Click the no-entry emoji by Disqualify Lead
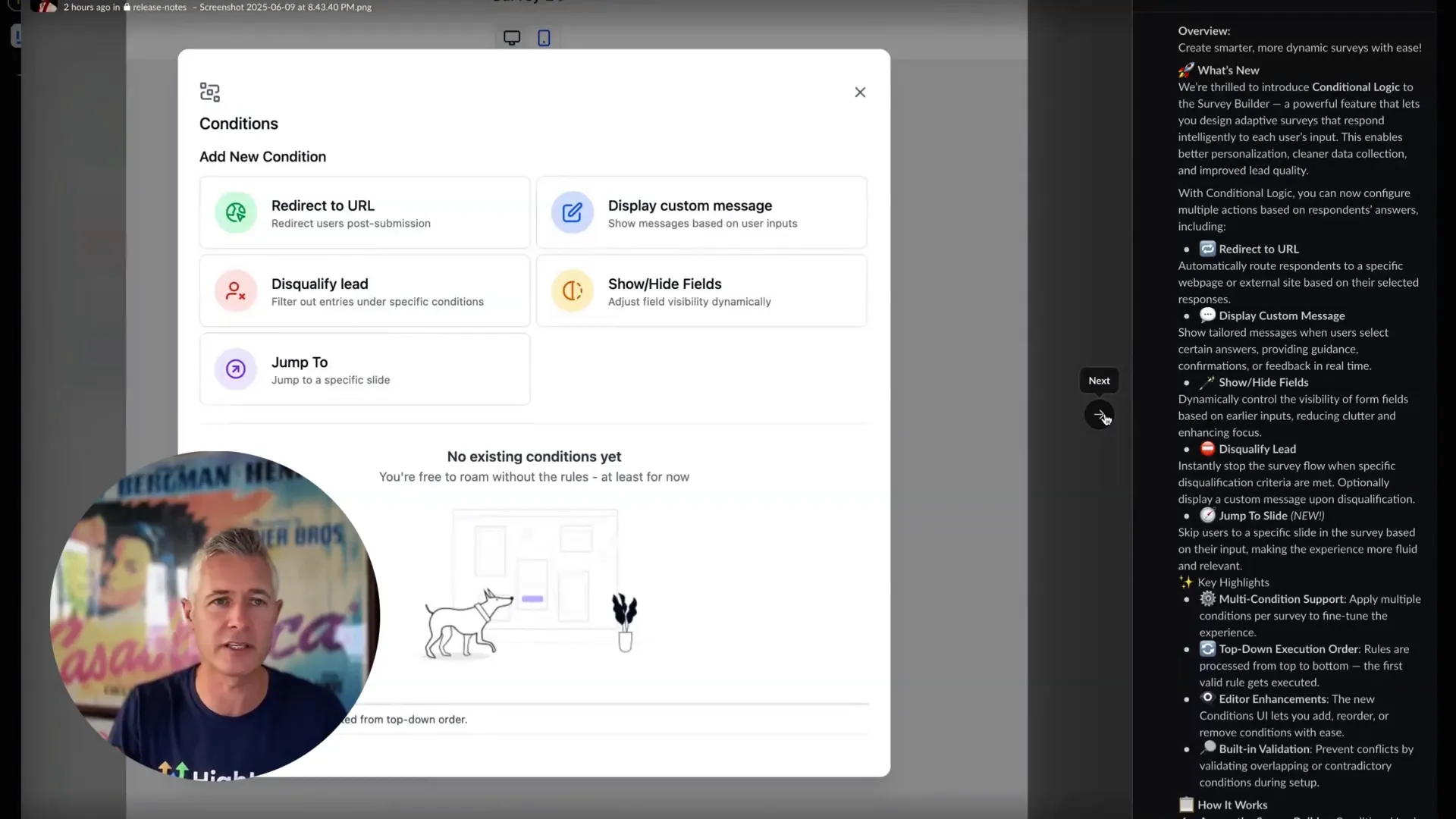Image resolution: width=1456 pixels, height=819 pixels. click(x=1207, y=448)
